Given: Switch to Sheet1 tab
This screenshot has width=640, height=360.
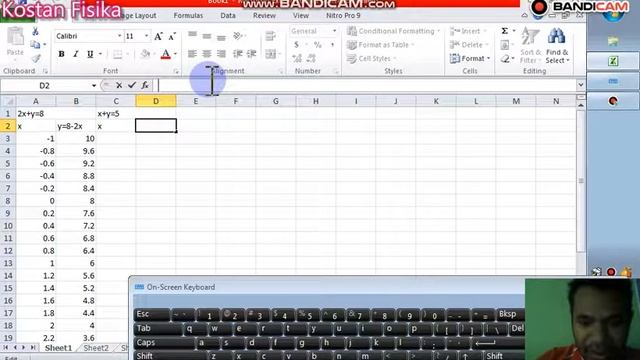Looking at the screenshot, I should pos(58,348).
